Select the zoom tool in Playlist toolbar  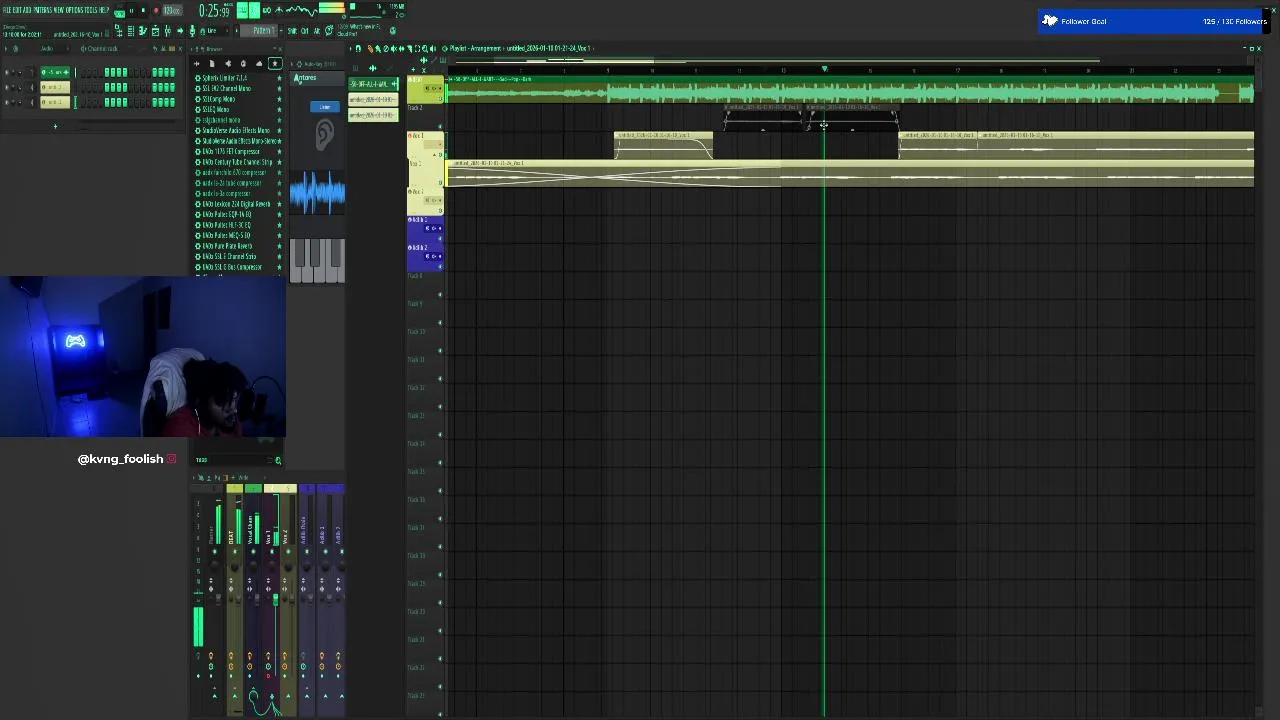pos(425,49)
